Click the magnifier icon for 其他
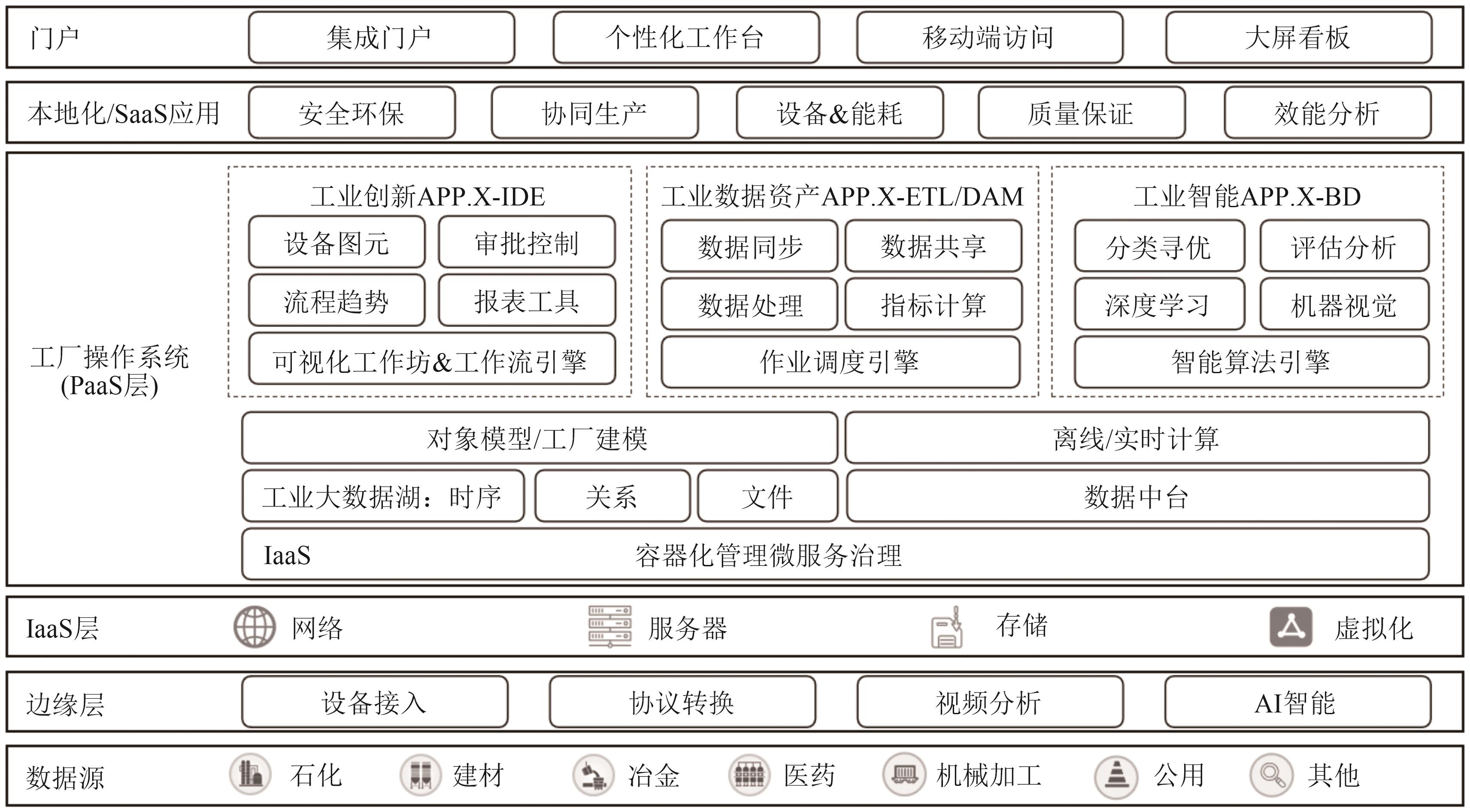The image size is (1470, 812). tap(1272, 775)
